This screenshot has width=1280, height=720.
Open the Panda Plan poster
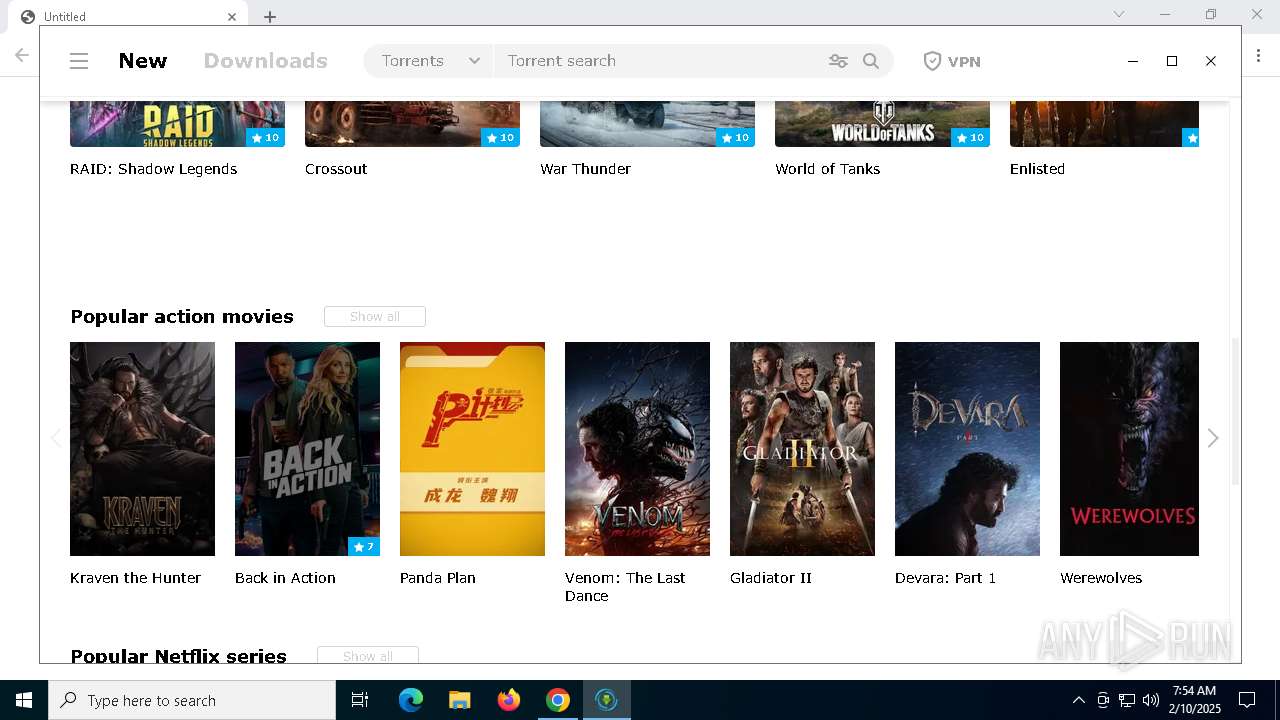472,449
